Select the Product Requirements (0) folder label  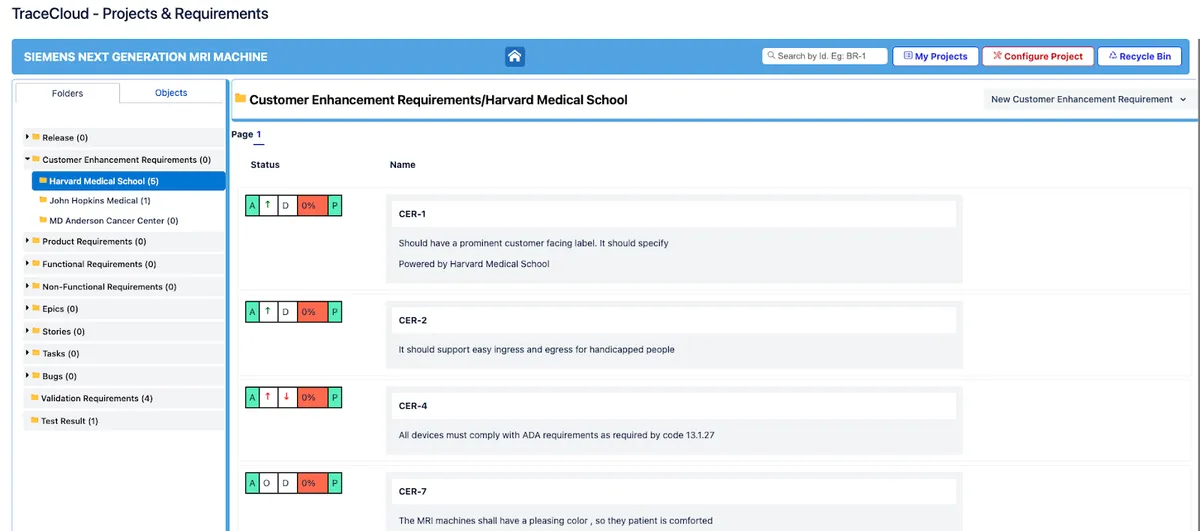coord(94,242)
